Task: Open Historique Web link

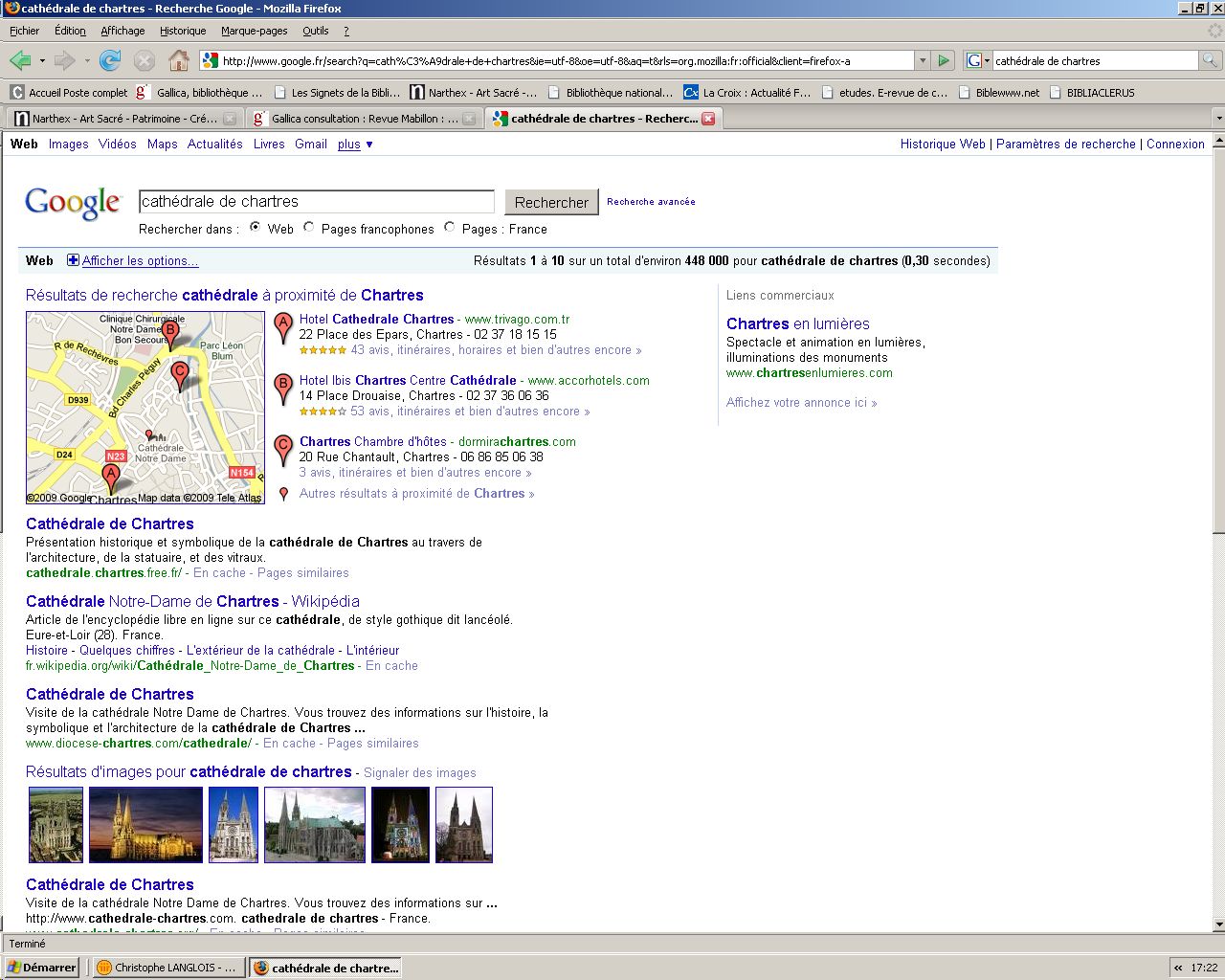Action: pyautogui.click(x=943, y=145)
